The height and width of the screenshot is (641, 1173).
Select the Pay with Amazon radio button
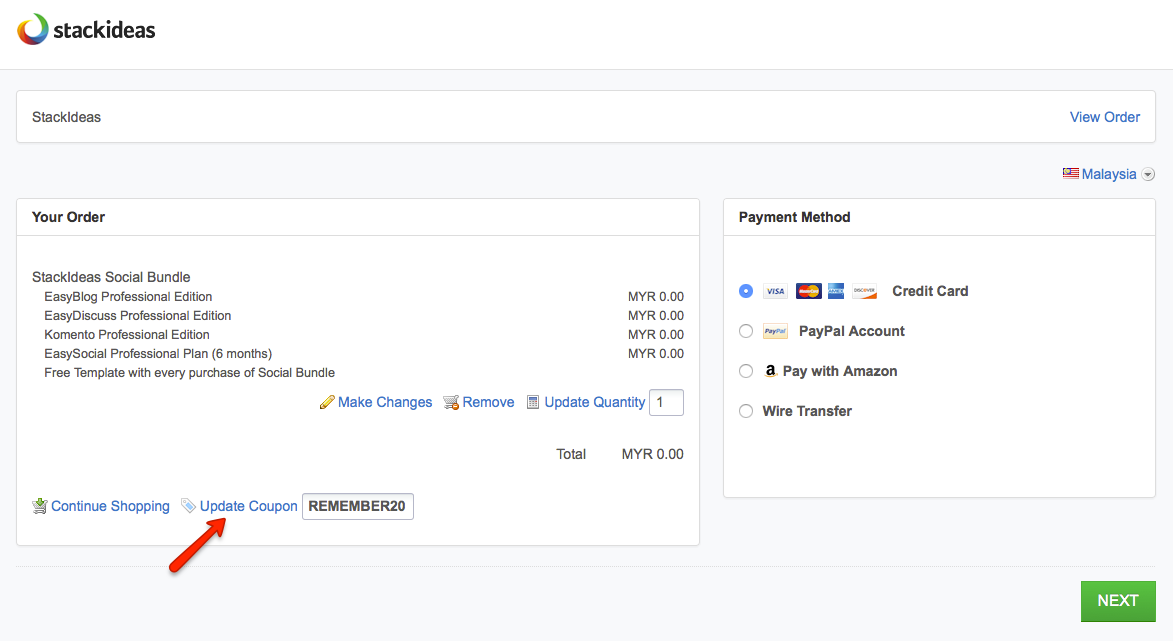(746, 371)
